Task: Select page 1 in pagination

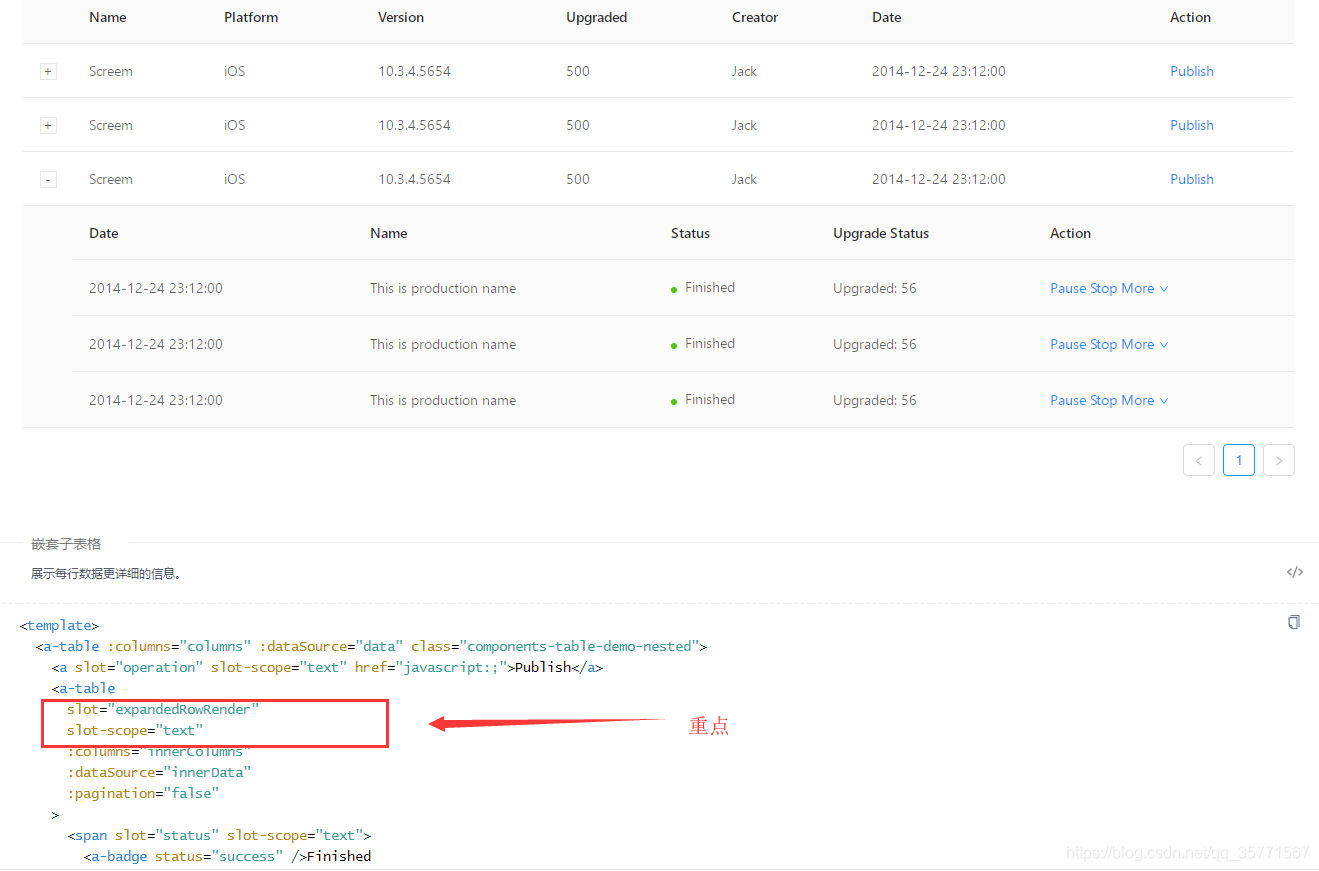Action: (x=1239, y=460)
